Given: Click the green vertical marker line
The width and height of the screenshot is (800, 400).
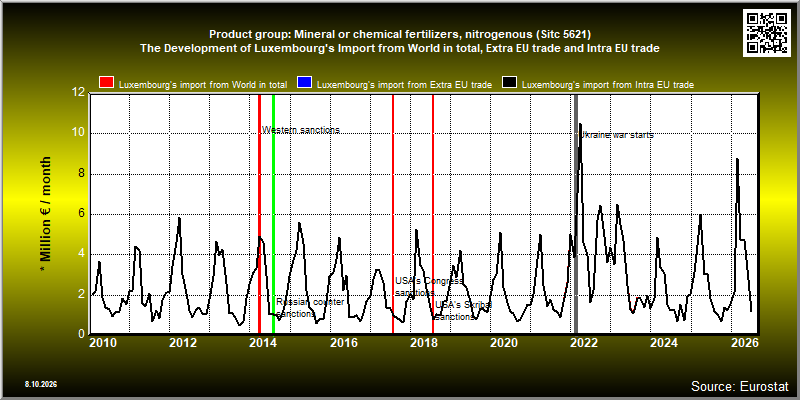Looking at the screenshot, I should (273, 214).
